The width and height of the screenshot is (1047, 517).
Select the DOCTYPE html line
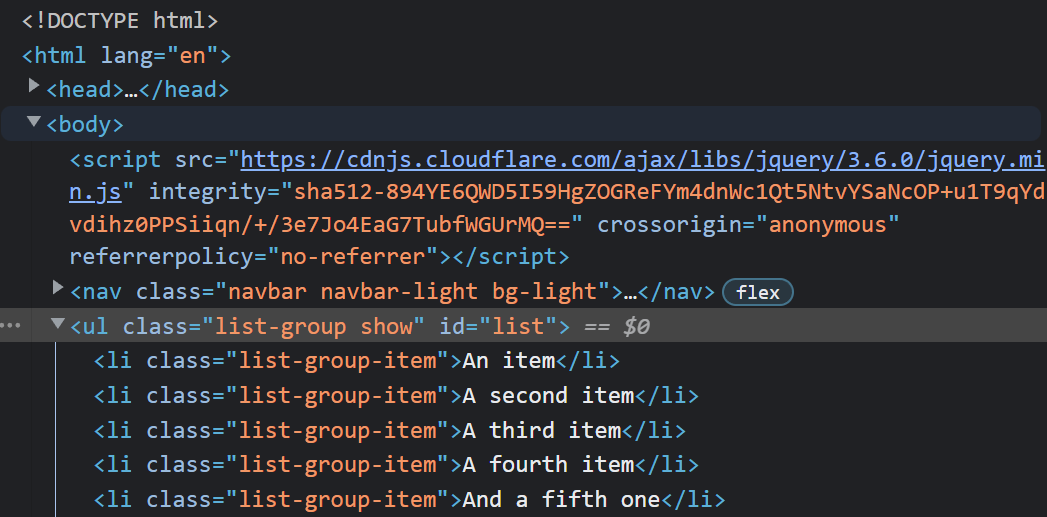(x=120, y=21)
